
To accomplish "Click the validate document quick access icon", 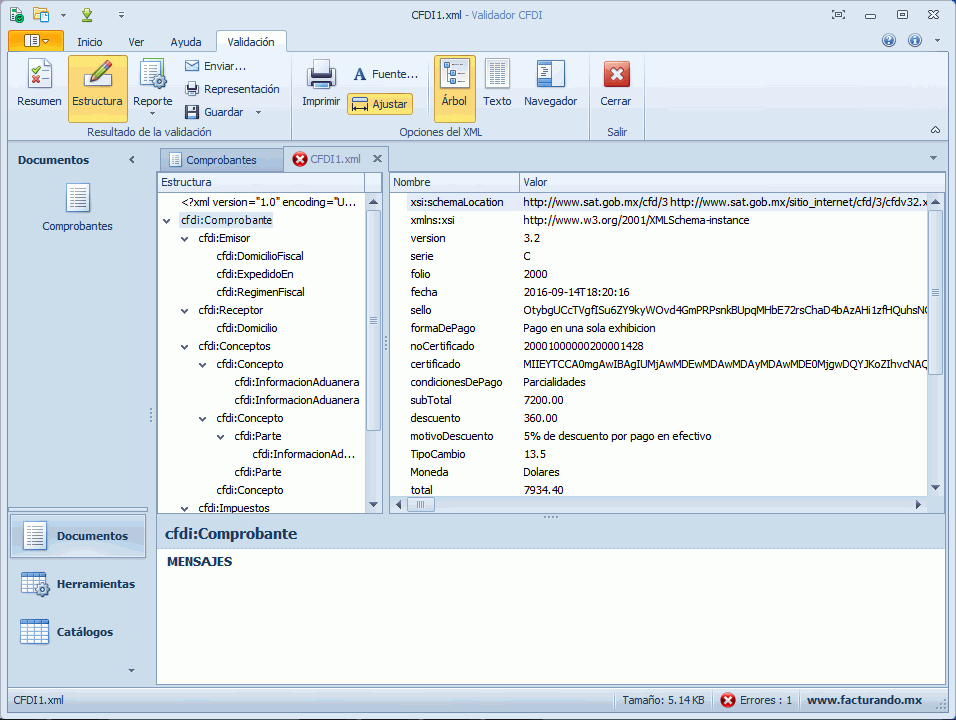I will click(x=17, y=15).
